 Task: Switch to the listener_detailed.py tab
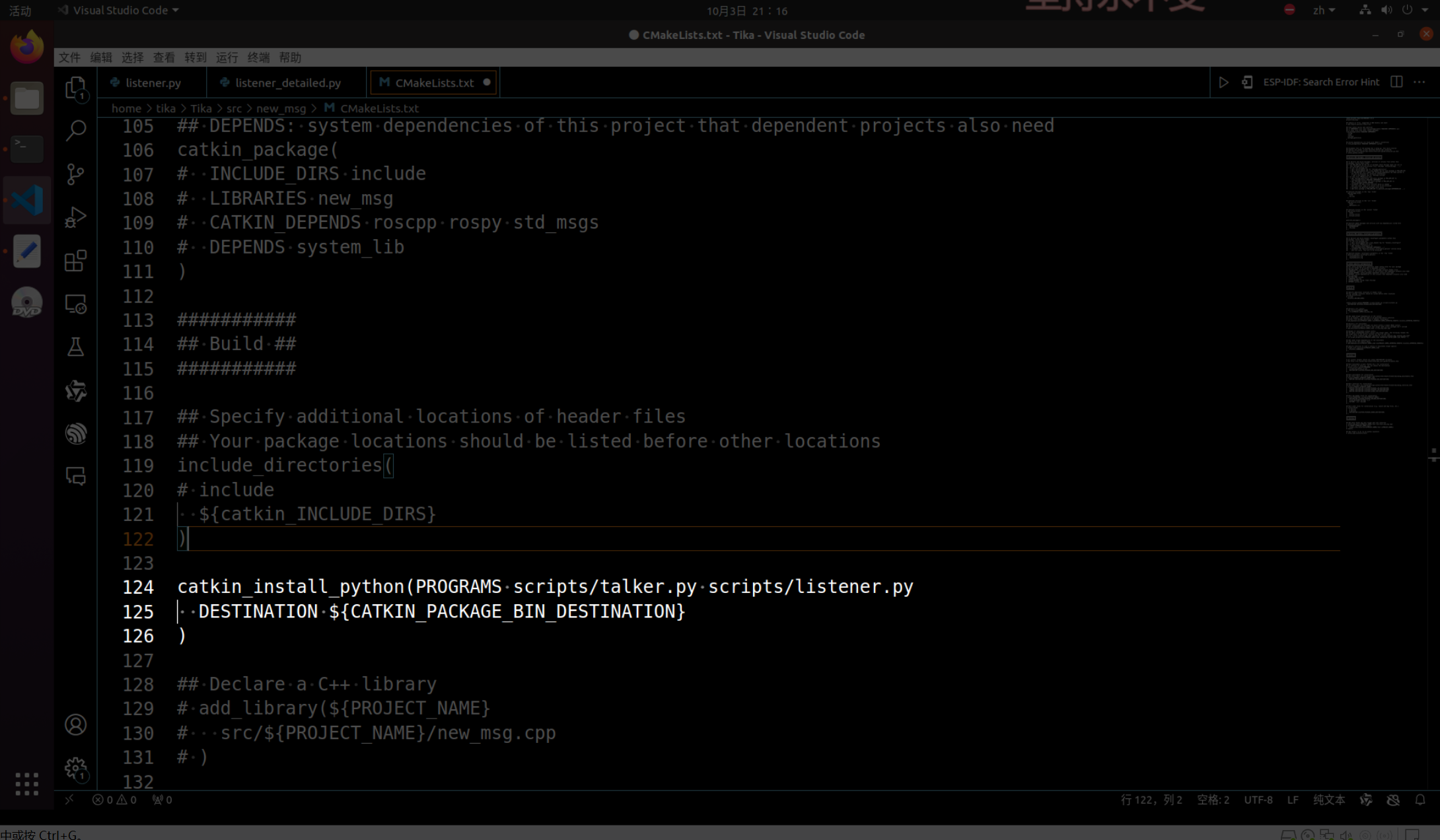(x=287, y=83)
